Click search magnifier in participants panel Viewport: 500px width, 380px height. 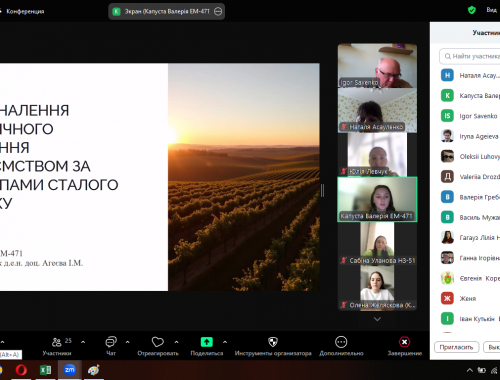click(x=448, y=56)
